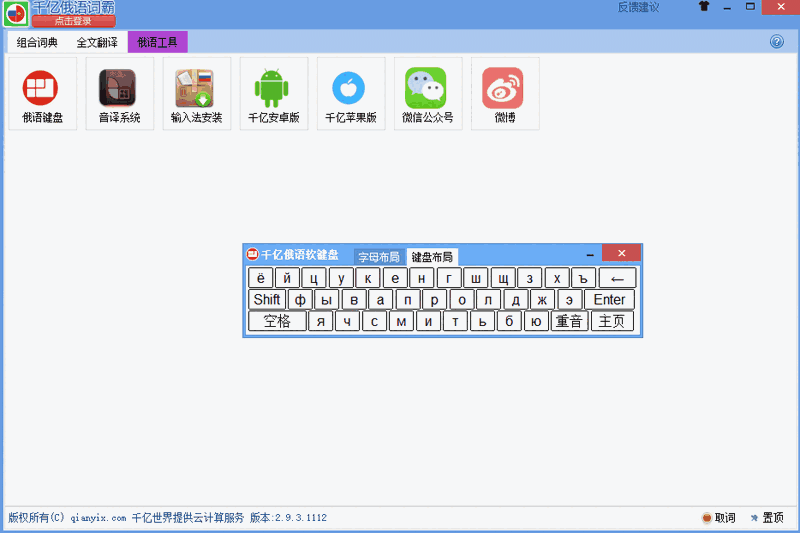Close the 千亿俄语软键盘 window

click(x=621, y=253)
